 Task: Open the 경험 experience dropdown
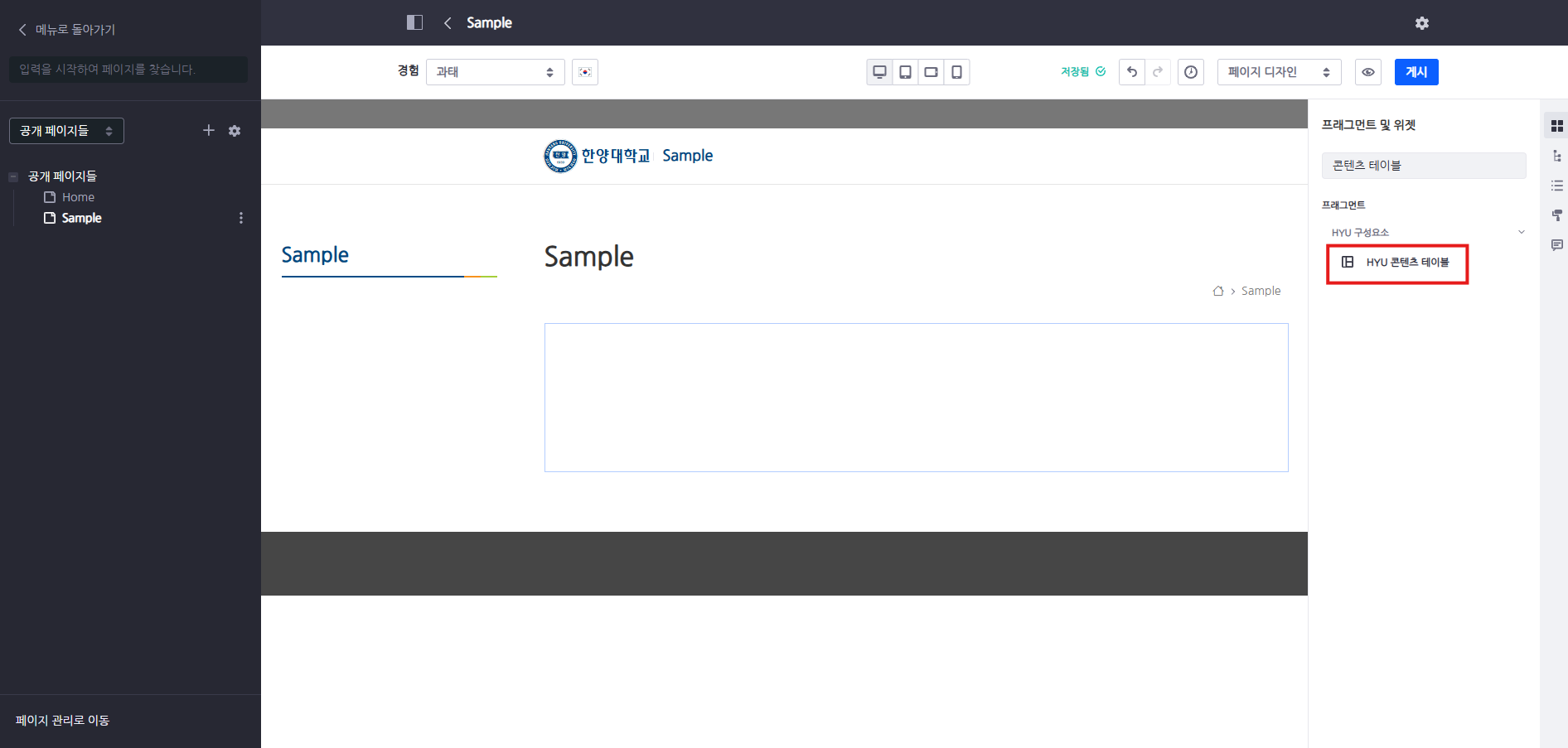tap(495, 72)
